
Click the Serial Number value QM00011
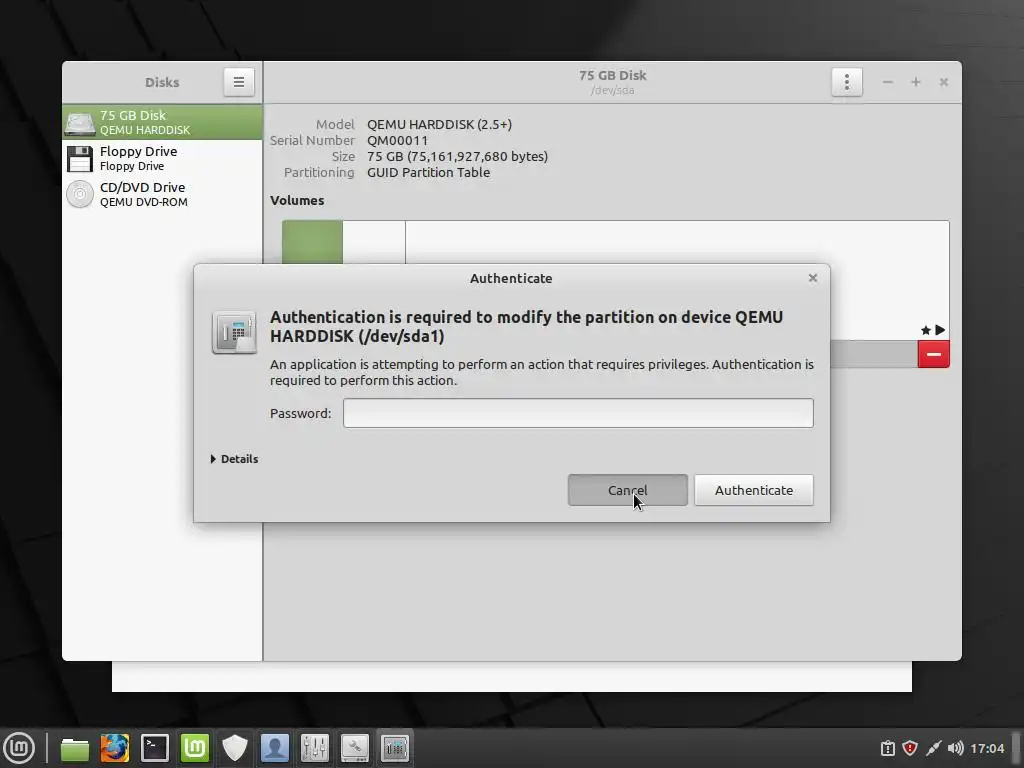(397, 140)
